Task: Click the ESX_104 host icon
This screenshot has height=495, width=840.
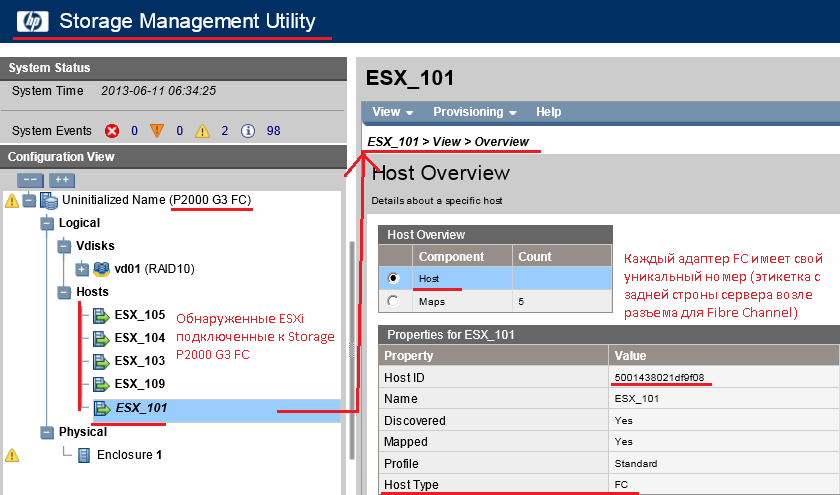Action: [101, 338]
